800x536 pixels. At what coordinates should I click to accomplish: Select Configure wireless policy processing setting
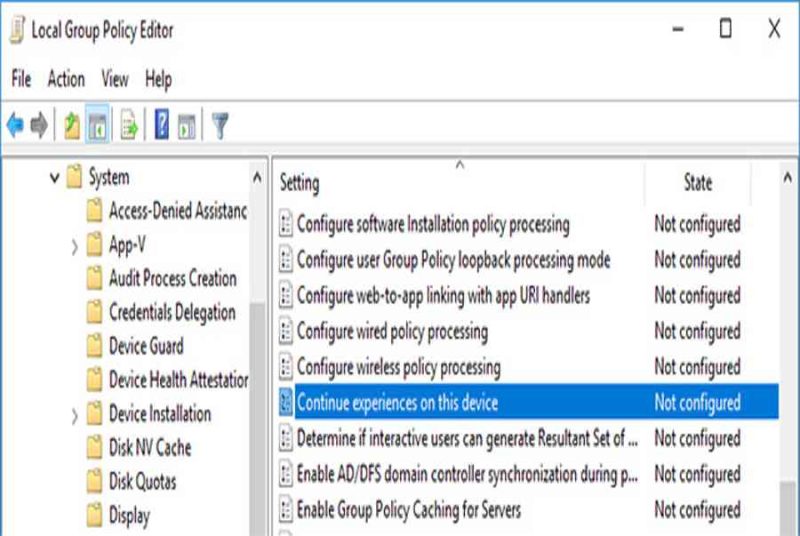pyautogui.click(x=399, y=367)
